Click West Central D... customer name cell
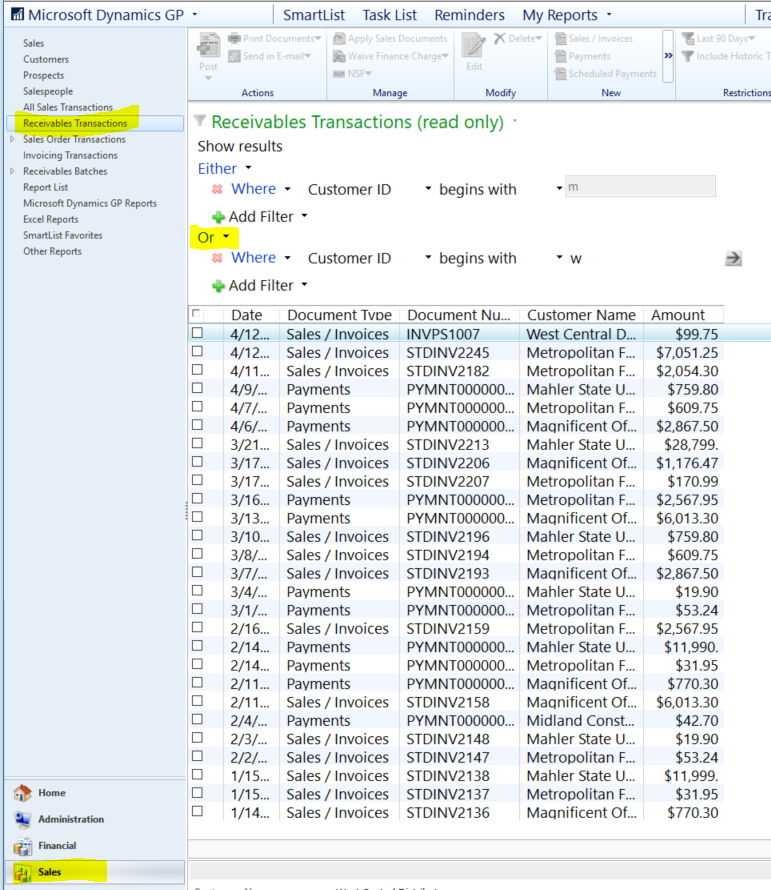 (x=581, y=334)
